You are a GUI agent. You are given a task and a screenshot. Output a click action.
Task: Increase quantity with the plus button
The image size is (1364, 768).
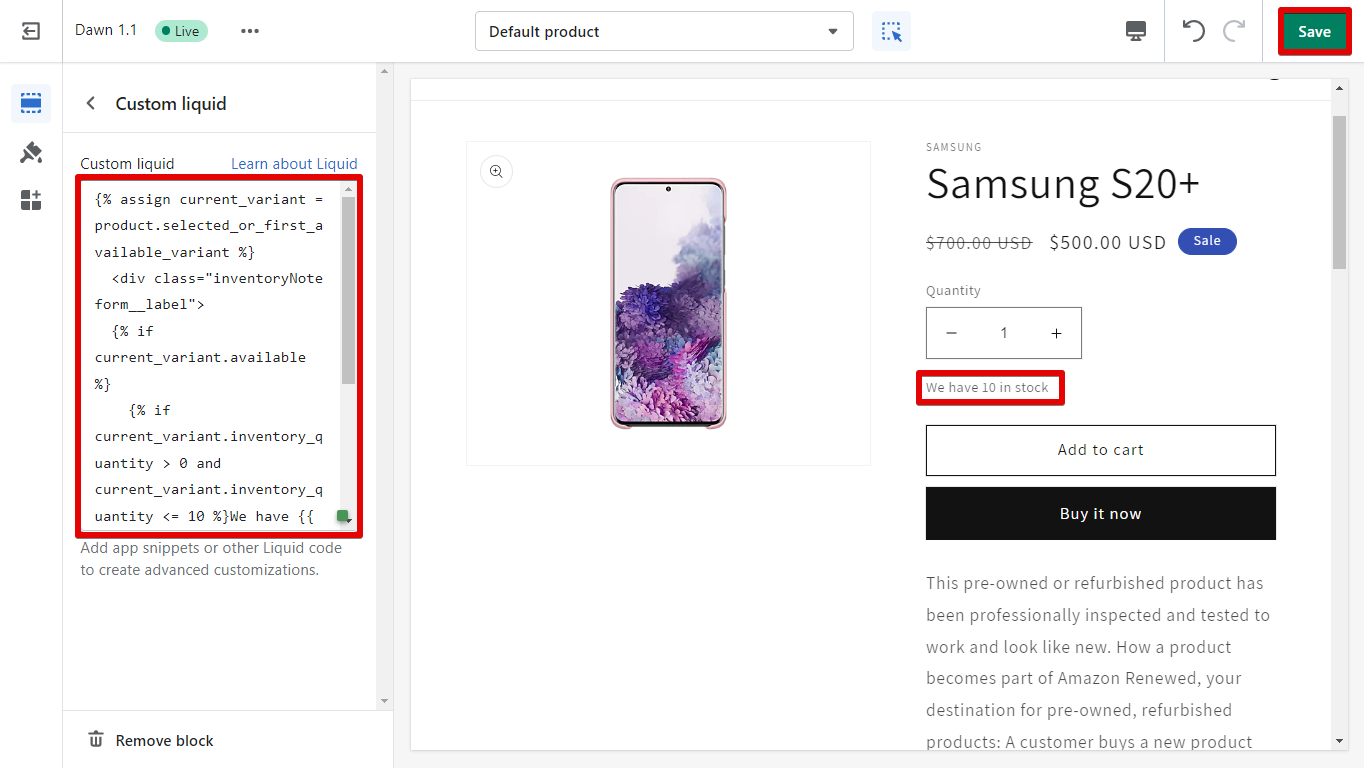[x=1056, y=333]
